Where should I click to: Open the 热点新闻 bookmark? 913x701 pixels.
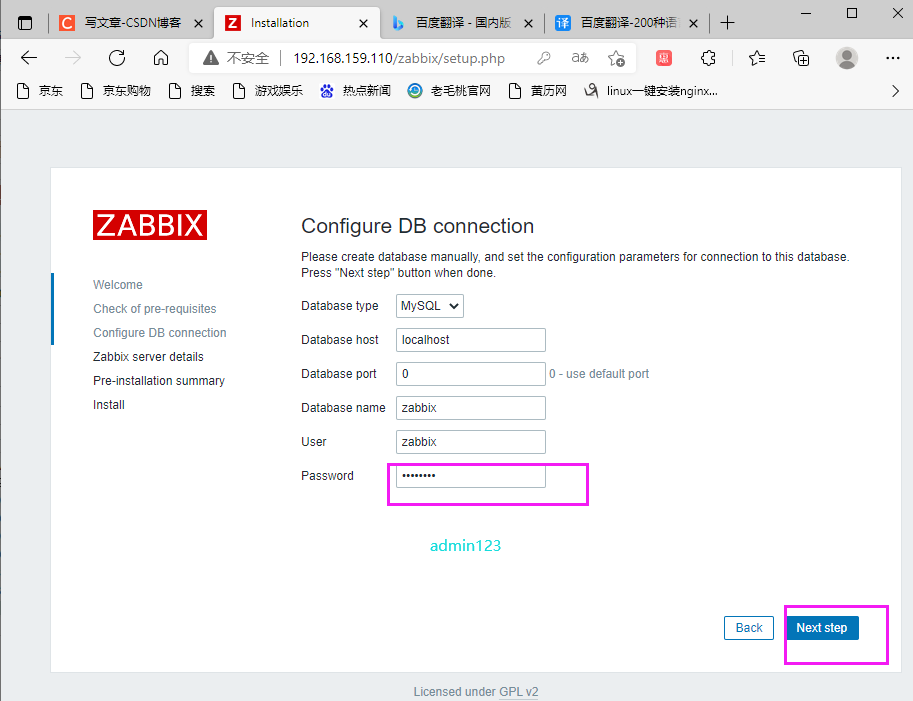(355, 91)
